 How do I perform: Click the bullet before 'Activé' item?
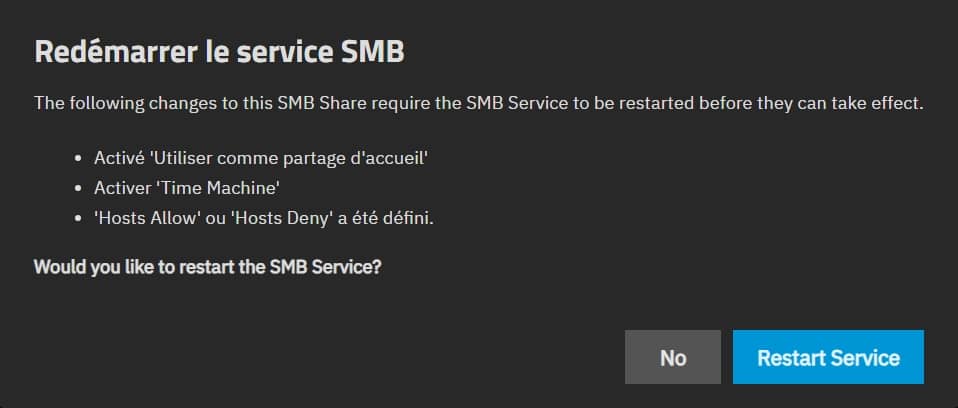(79, 158)
